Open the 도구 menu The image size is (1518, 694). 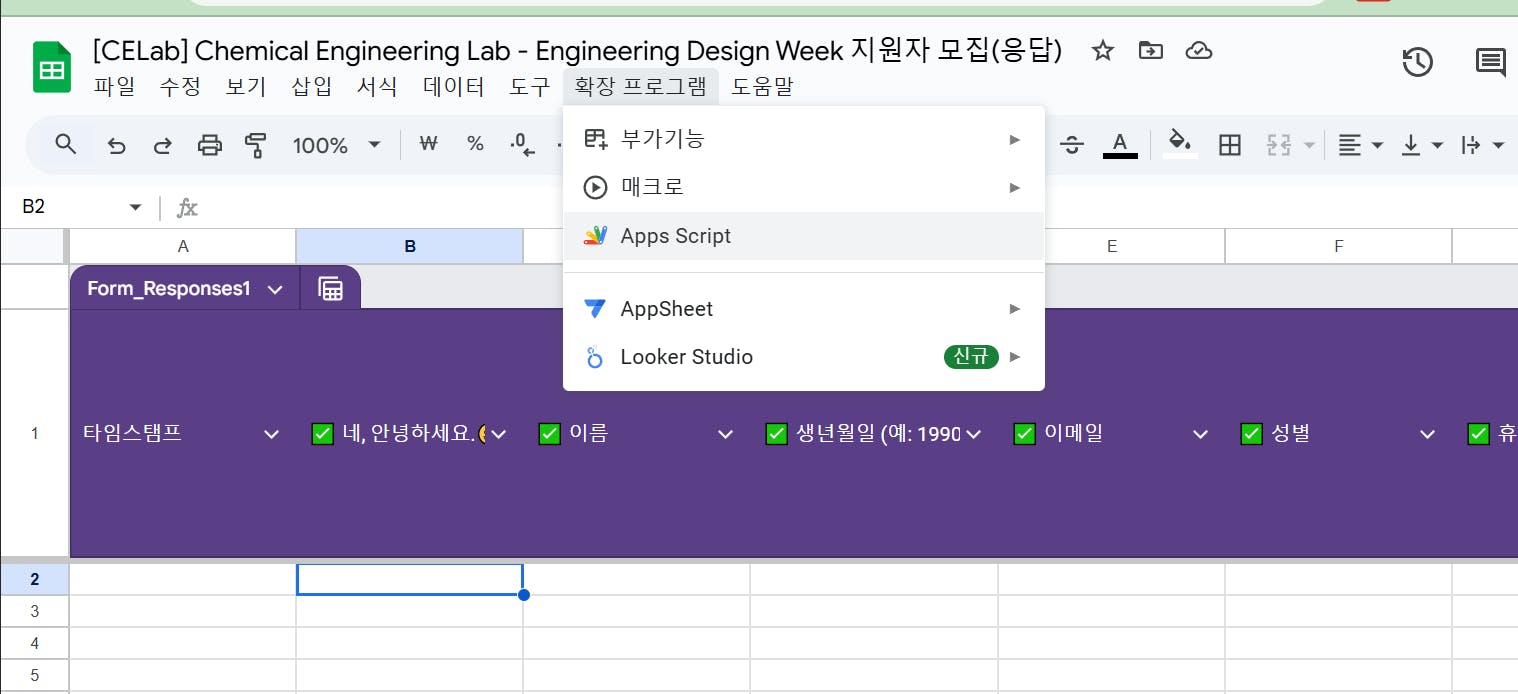(530, 87)
